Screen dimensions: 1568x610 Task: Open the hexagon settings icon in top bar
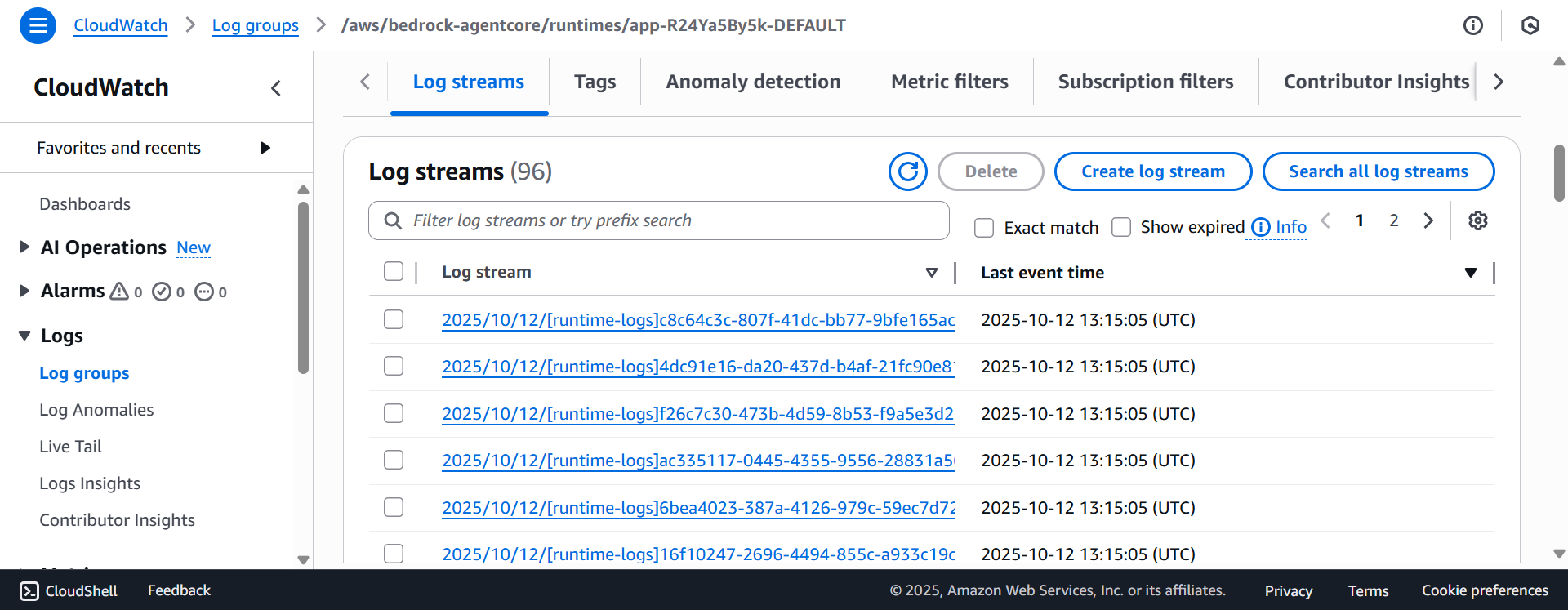(1530, 25)
